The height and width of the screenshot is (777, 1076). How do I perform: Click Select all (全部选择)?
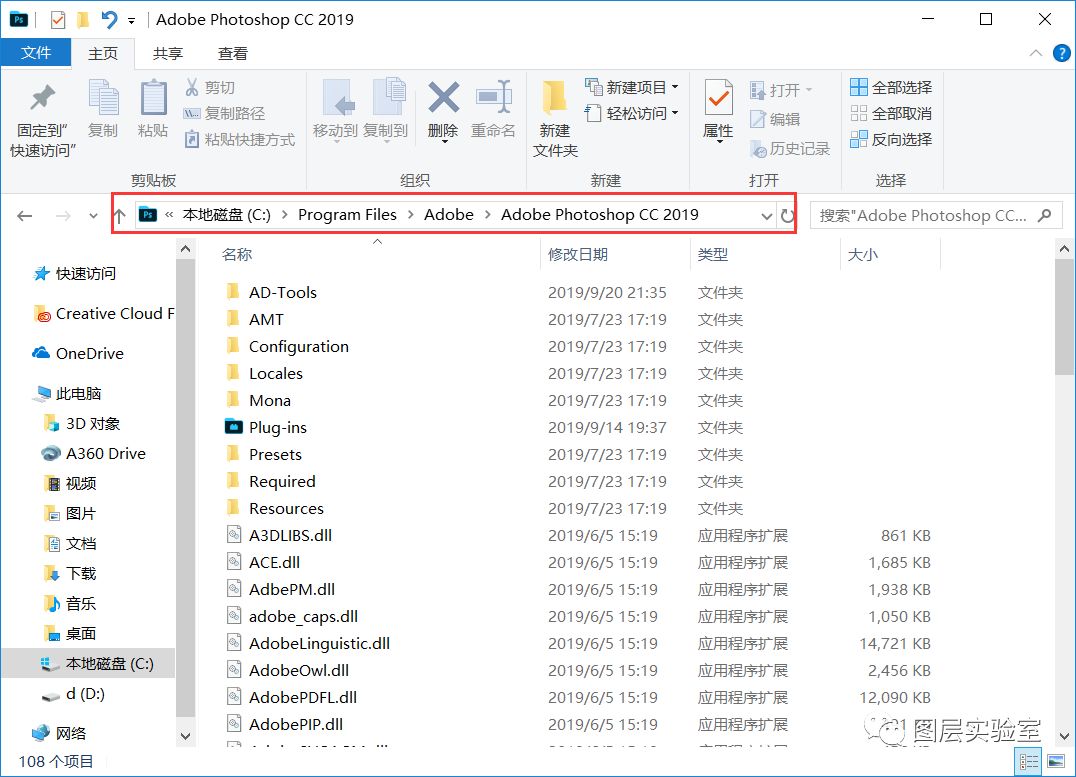(891, 87)
